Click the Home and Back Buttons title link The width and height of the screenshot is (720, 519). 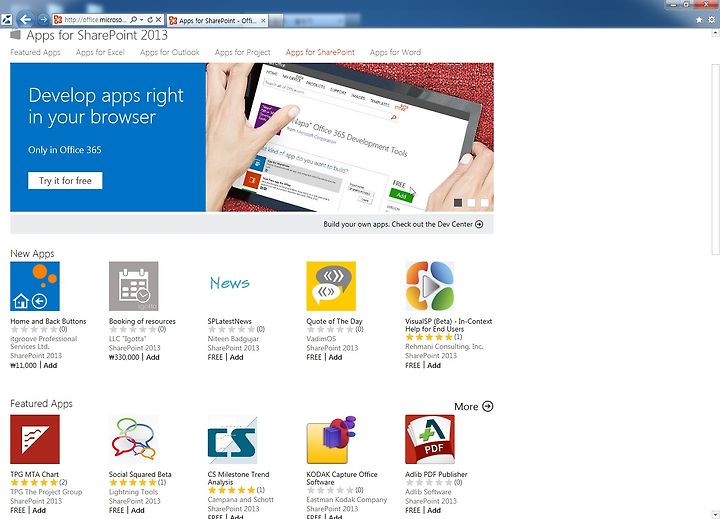48,322
